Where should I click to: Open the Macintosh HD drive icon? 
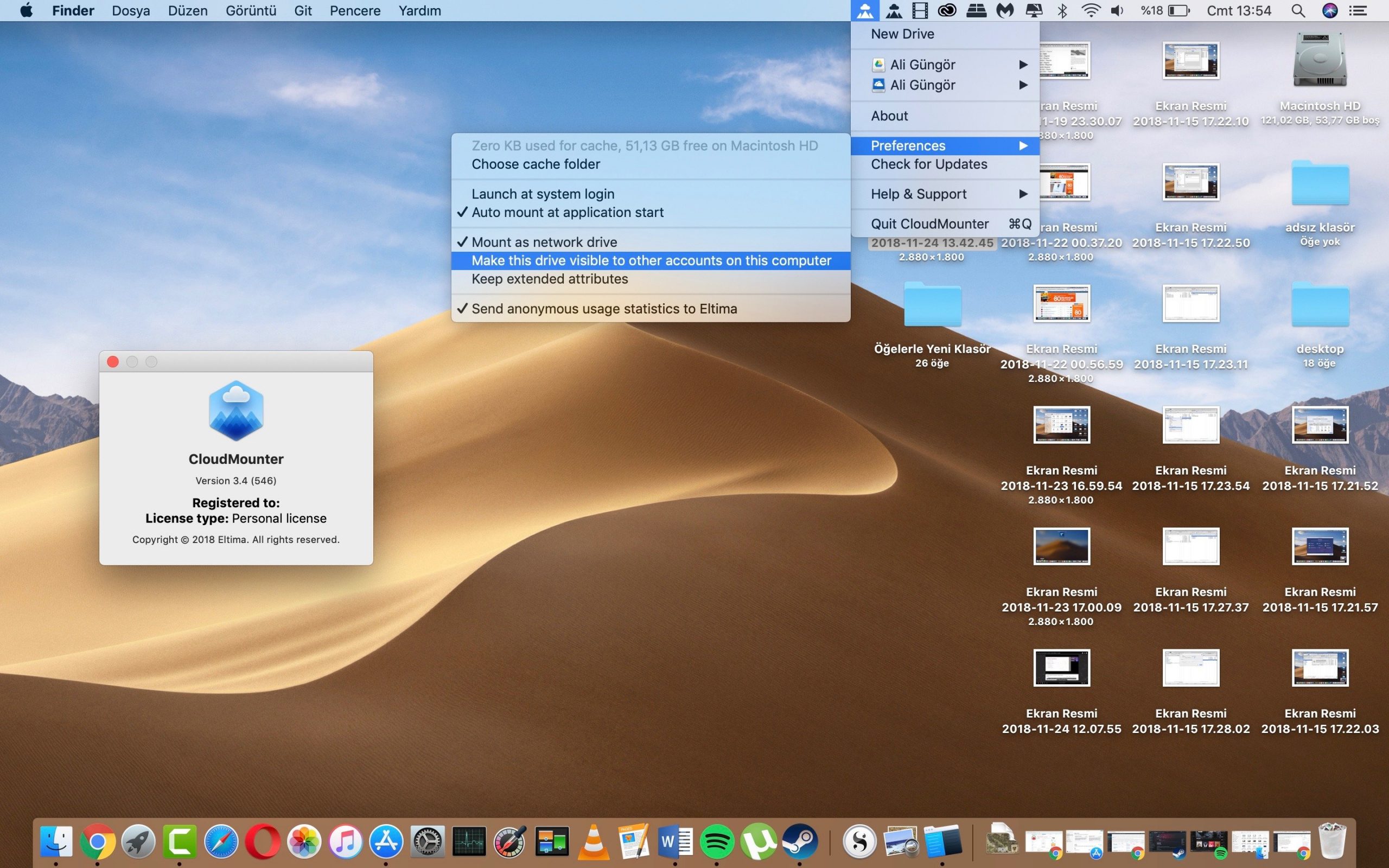click(x=1320, y=60)
